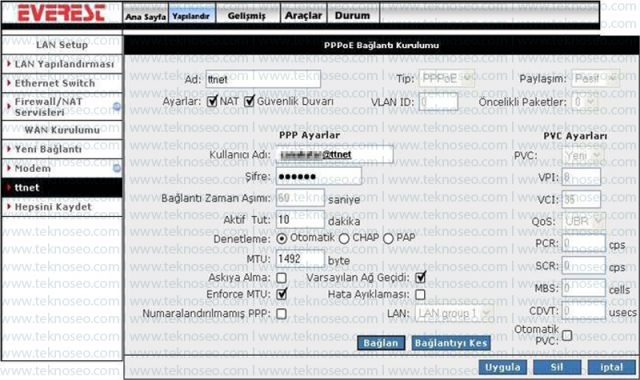640x380 pixels.
Task: Open the Paylaşım dropdown
Action: (x=596, y=78)
